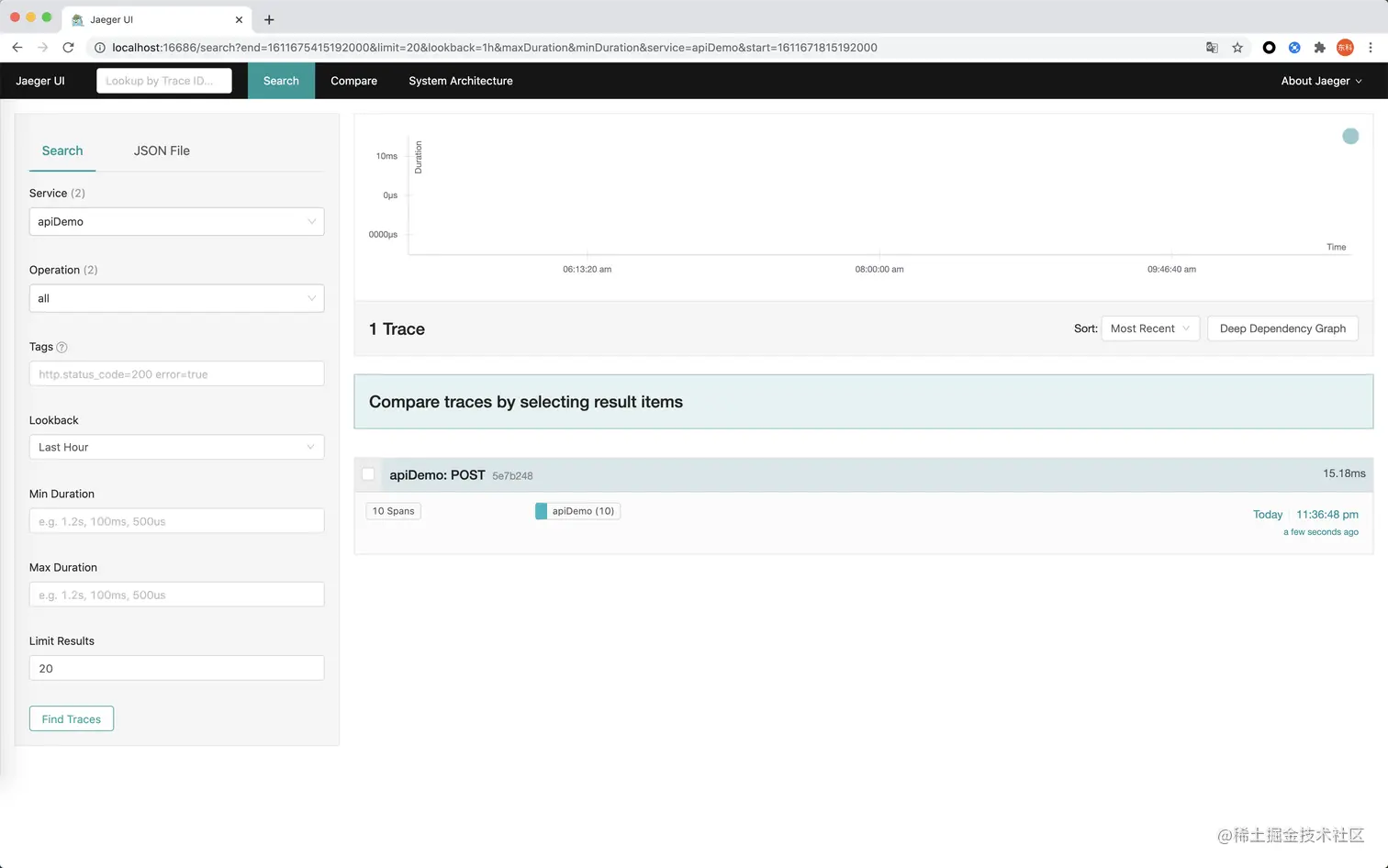Click the Today date label
This screenshot has width=1388, height=868.
pos(1268,515)
